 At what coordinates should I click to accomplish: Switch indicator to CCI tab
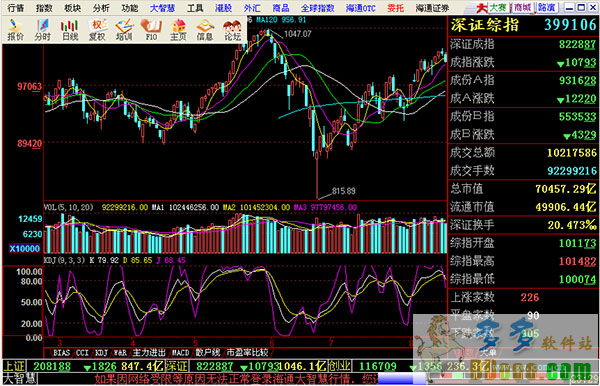pos(82,352)
